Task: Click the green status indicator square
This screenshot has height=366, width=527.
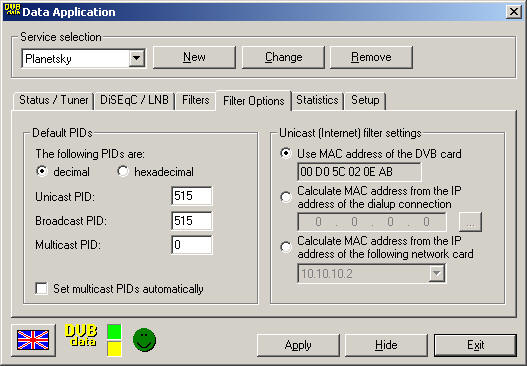Action: [114, 332]
